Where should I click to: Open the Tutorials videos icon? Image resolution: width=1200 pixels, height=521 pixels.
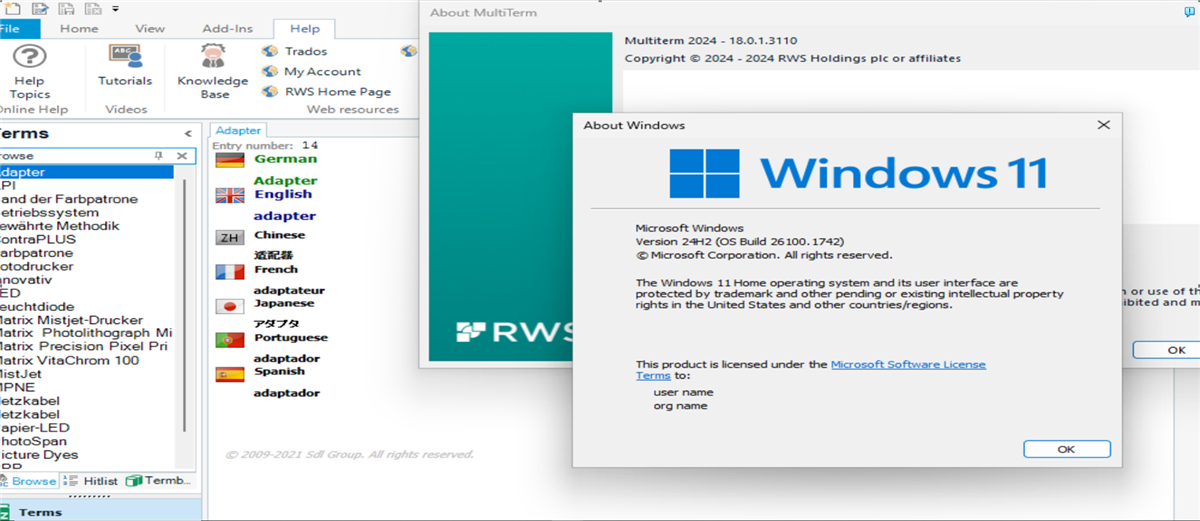point(125,56)
